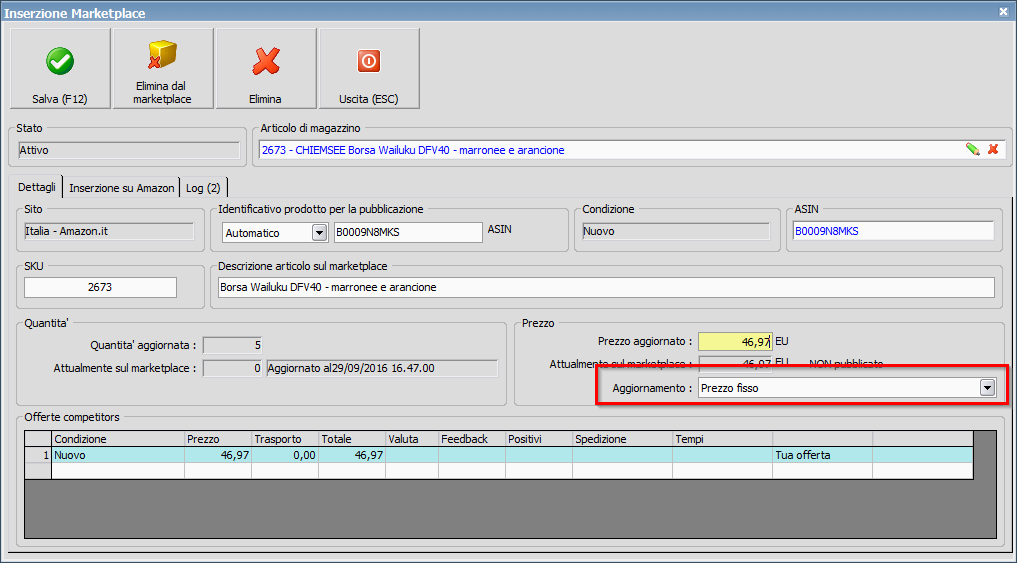
Task: Open the Aggiornamento price dropdown
Action: coord(987,388)
